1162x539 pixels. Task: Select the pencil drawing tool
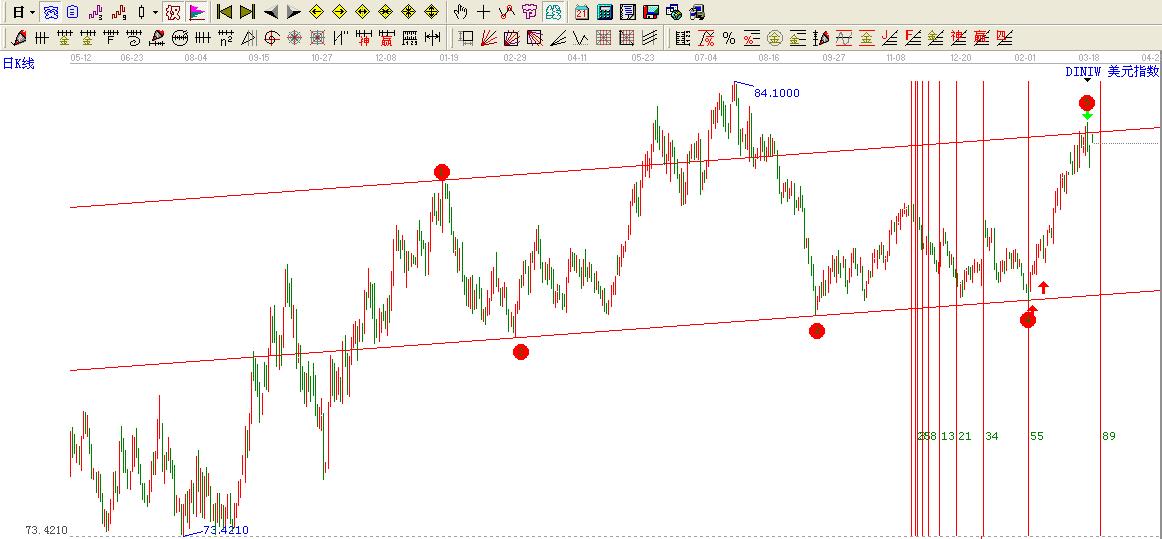click(19, 38)
